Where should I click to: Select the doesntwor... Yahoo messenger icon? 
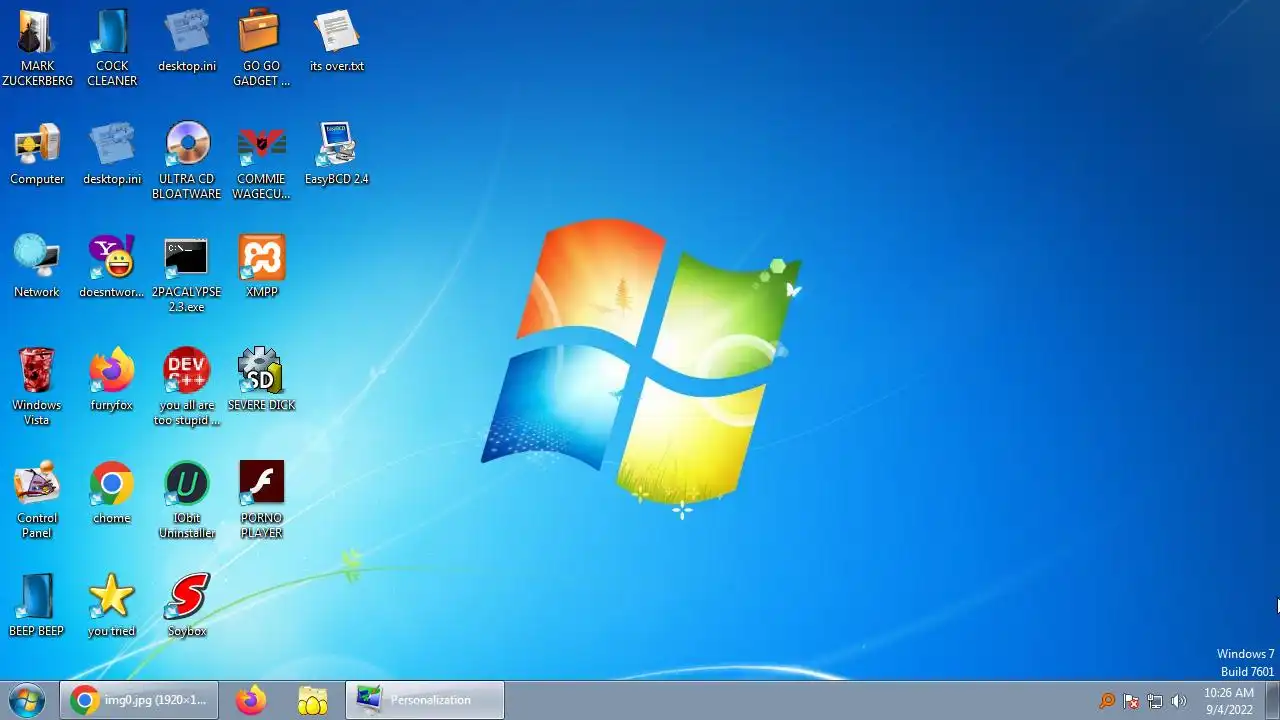(x=112, y=267)
